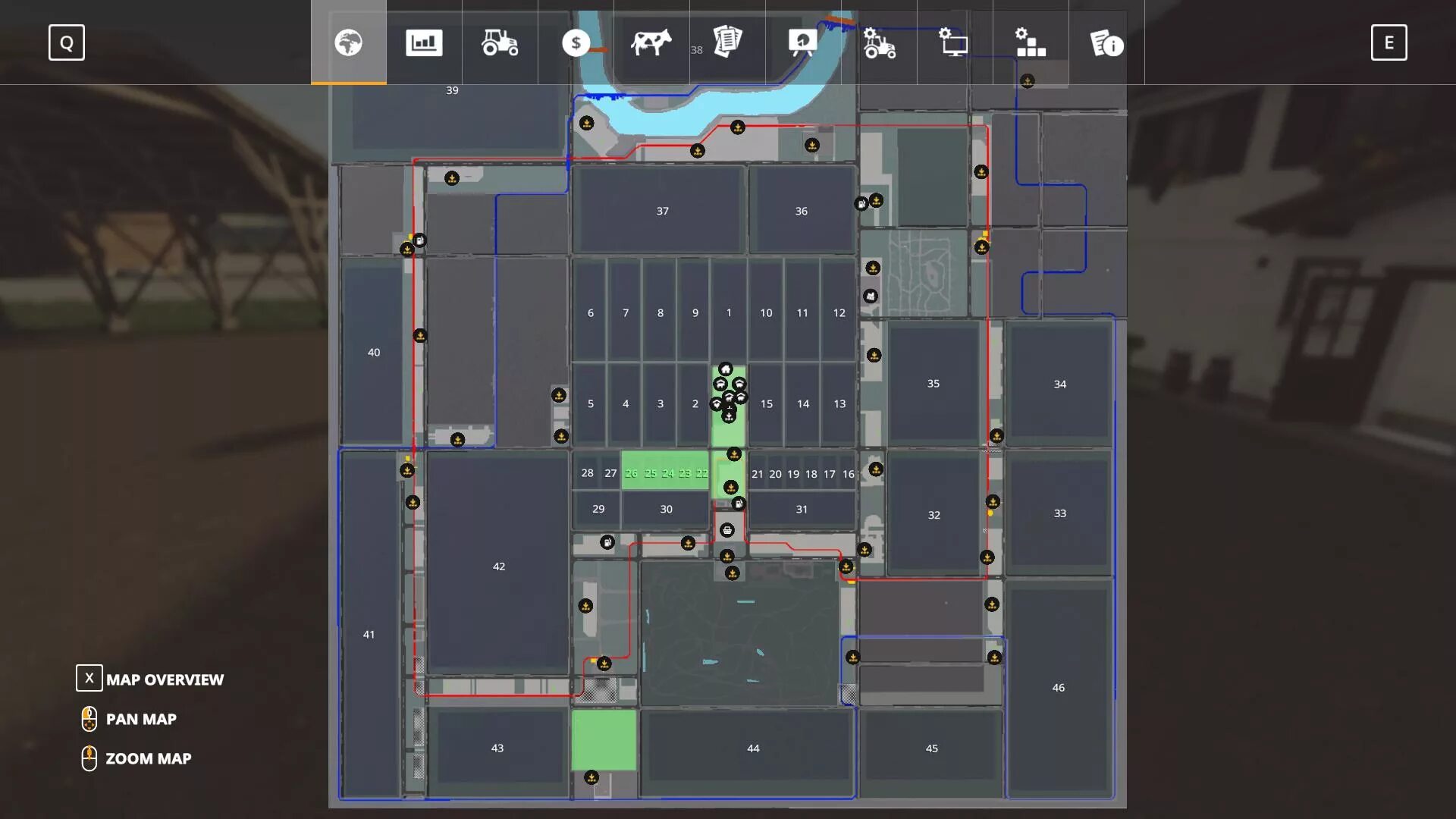
Task: Open the globe map tab
Action: (349, 42)
